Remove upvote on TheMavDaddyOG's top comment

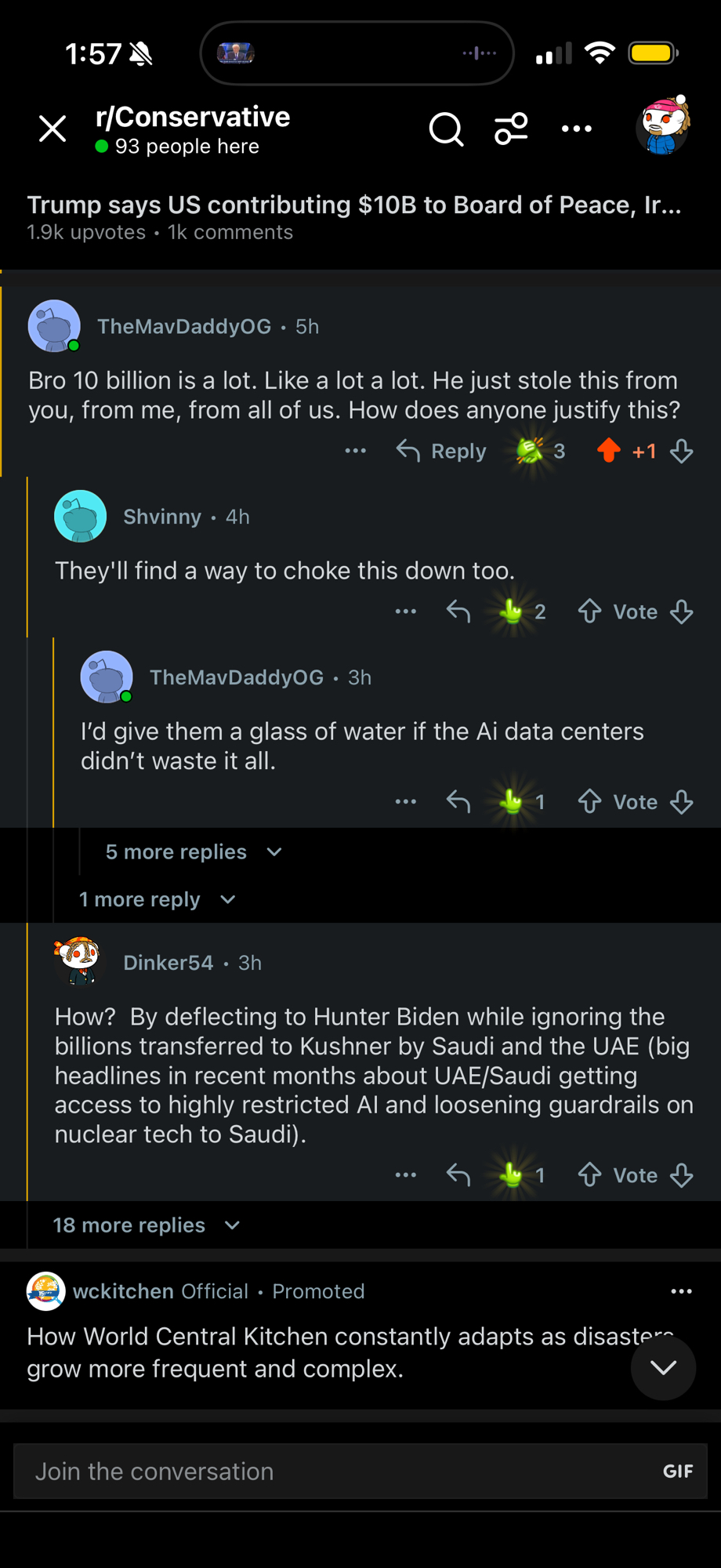pyautogui.click(x=609, y=451)
